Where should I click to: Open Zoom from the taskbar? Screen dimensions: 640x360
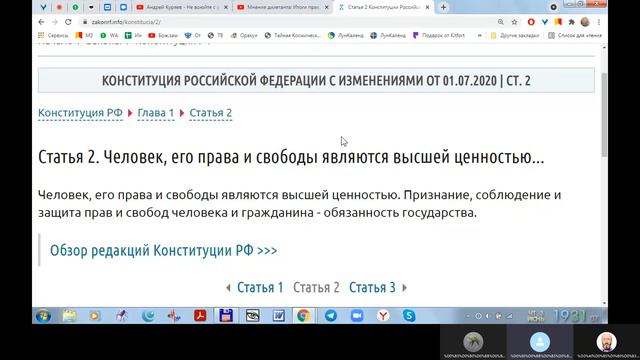(x=357, y=316)
